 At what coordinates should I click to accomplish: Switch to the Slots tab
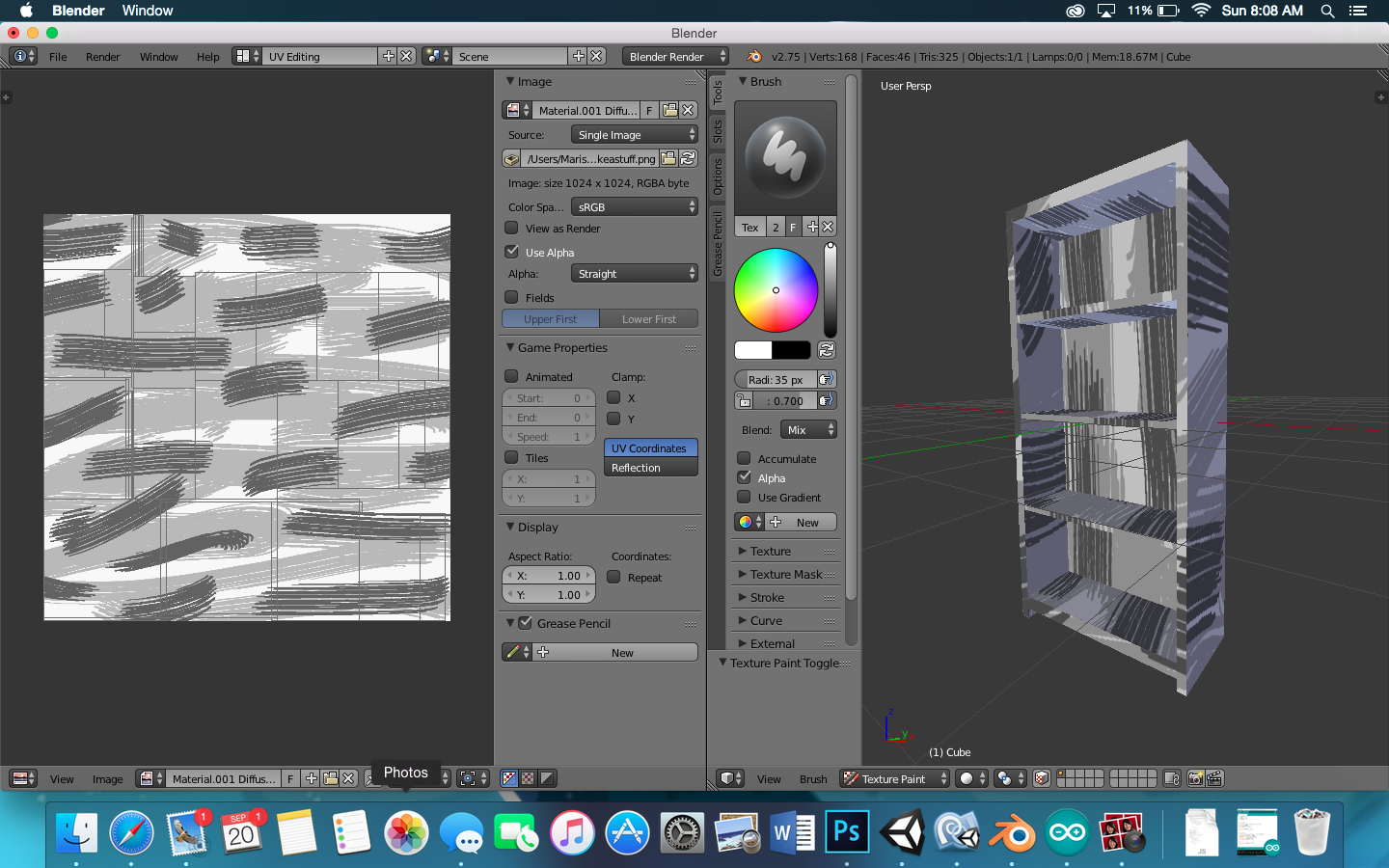coord(718,132)
